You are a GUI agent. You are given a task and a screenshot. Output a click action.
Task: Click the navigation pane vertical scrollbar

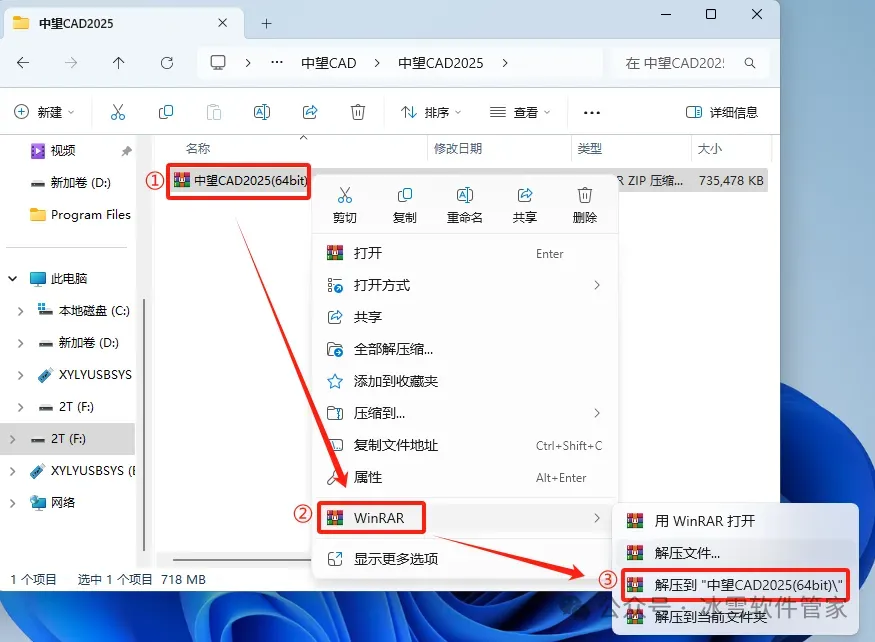coord(144,424)
